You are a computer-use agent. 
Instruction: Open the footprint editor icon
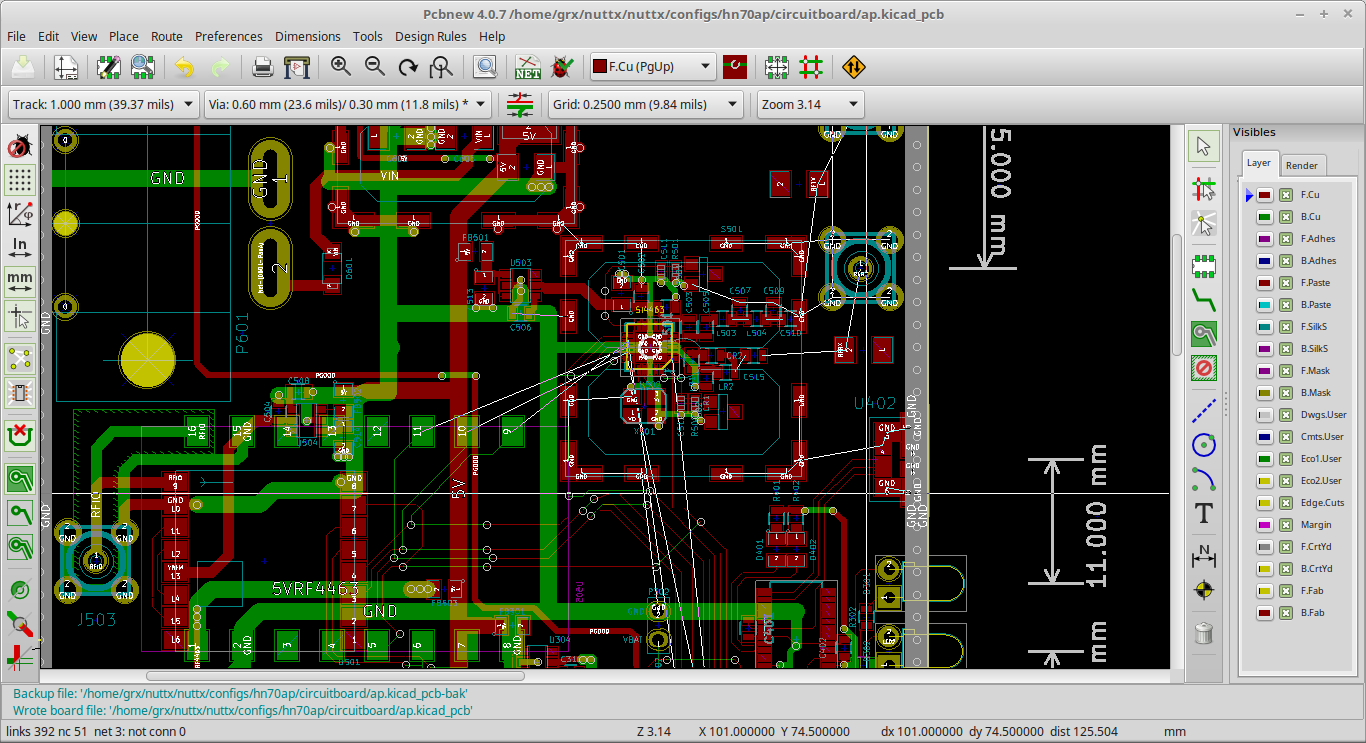(x=109, y=67)
